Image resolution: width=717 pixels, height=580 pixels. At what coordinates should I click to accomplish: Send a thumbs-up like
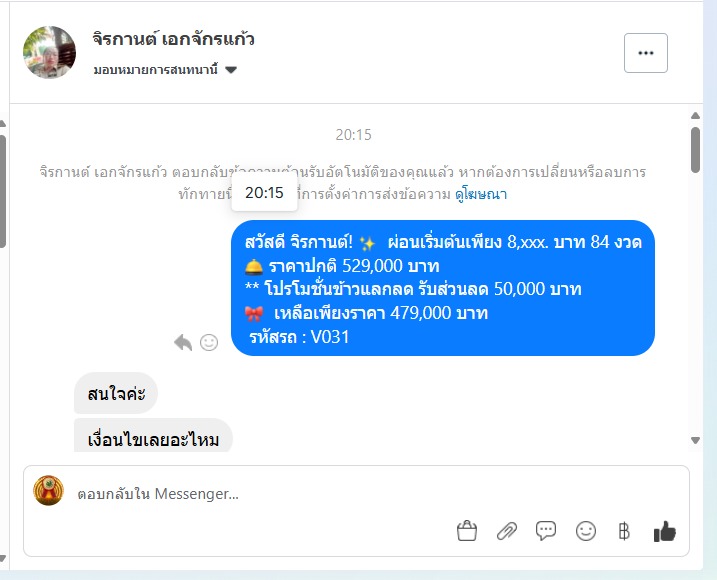[664, 531]
